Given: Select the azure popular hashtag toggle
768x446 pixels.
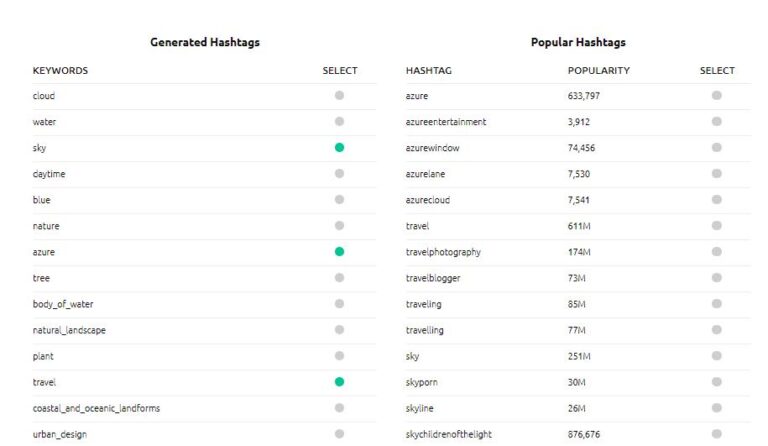Looking at the screenshot, I should tap(717, 96).
